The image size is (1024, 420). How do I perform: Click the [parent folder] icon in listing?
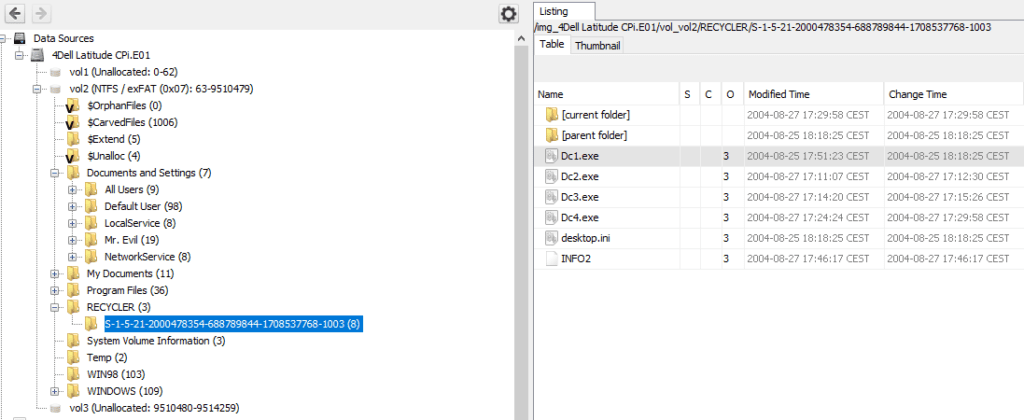[x=552, y=135]
